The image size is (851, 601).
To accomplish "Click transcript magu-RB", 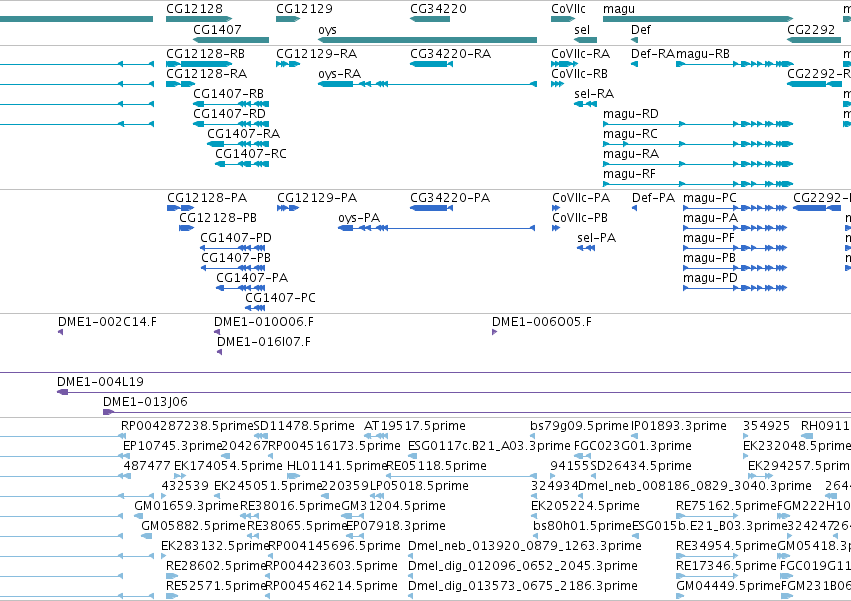I will click(x=735, y=64).
